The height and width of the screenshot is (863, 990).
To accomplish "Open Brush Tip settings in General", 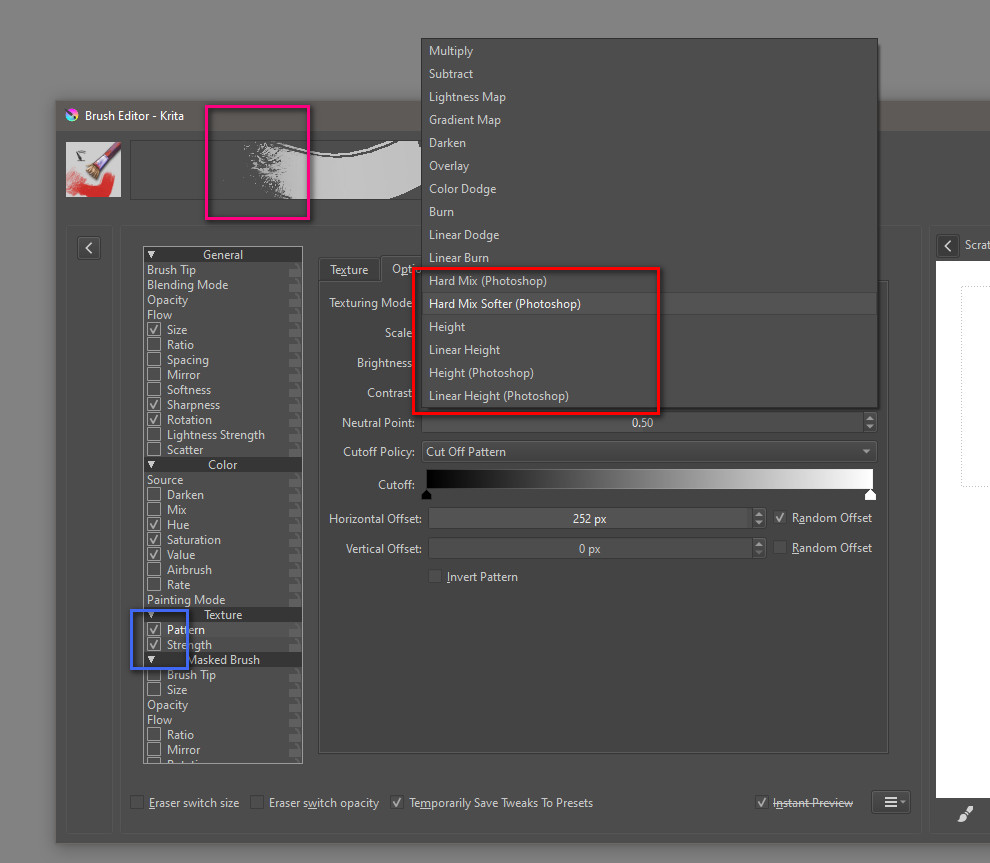I will (x=171, y=270).
